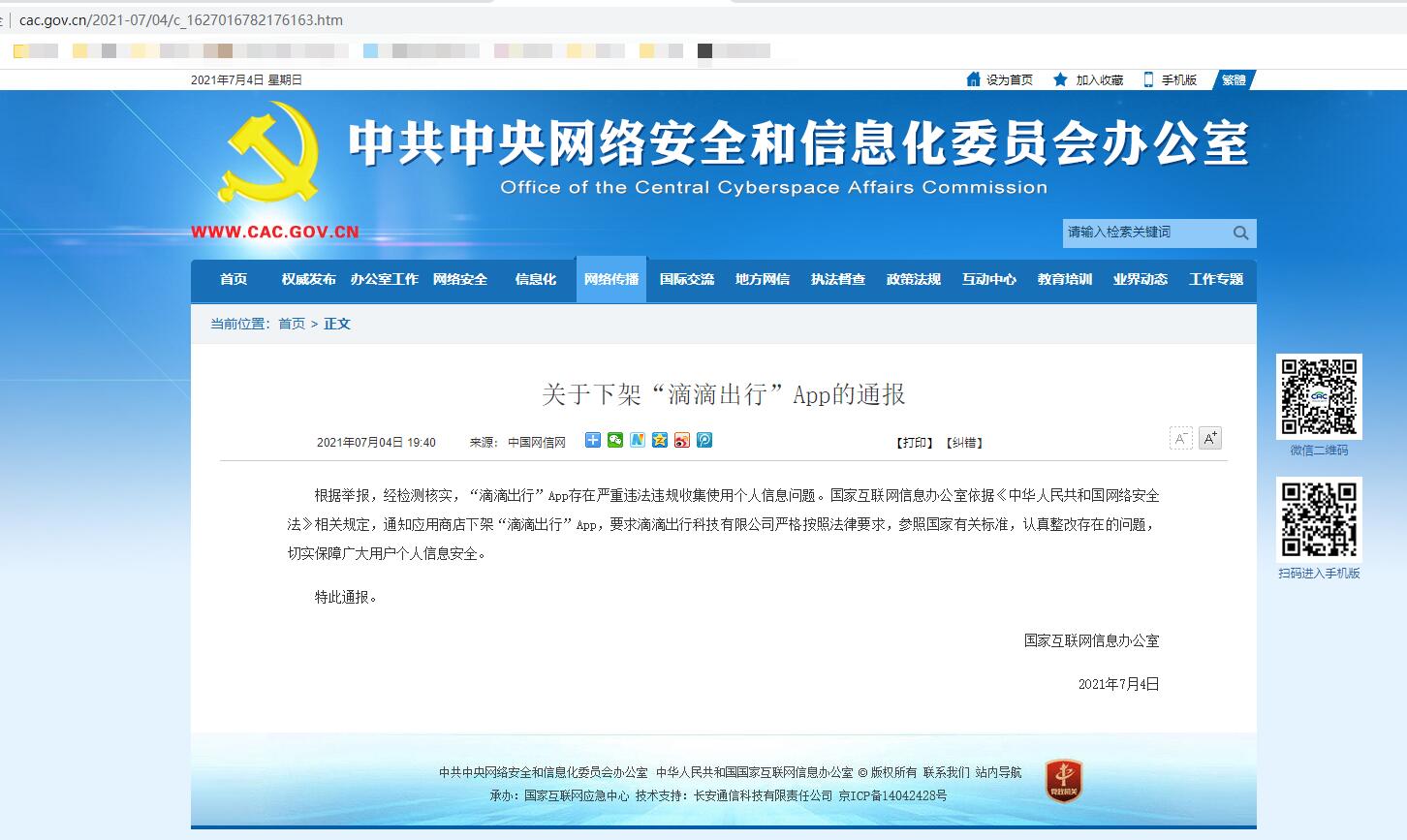Click the footer text 中共中央网络安全和信息化委员会办公室

pos(544,772)
